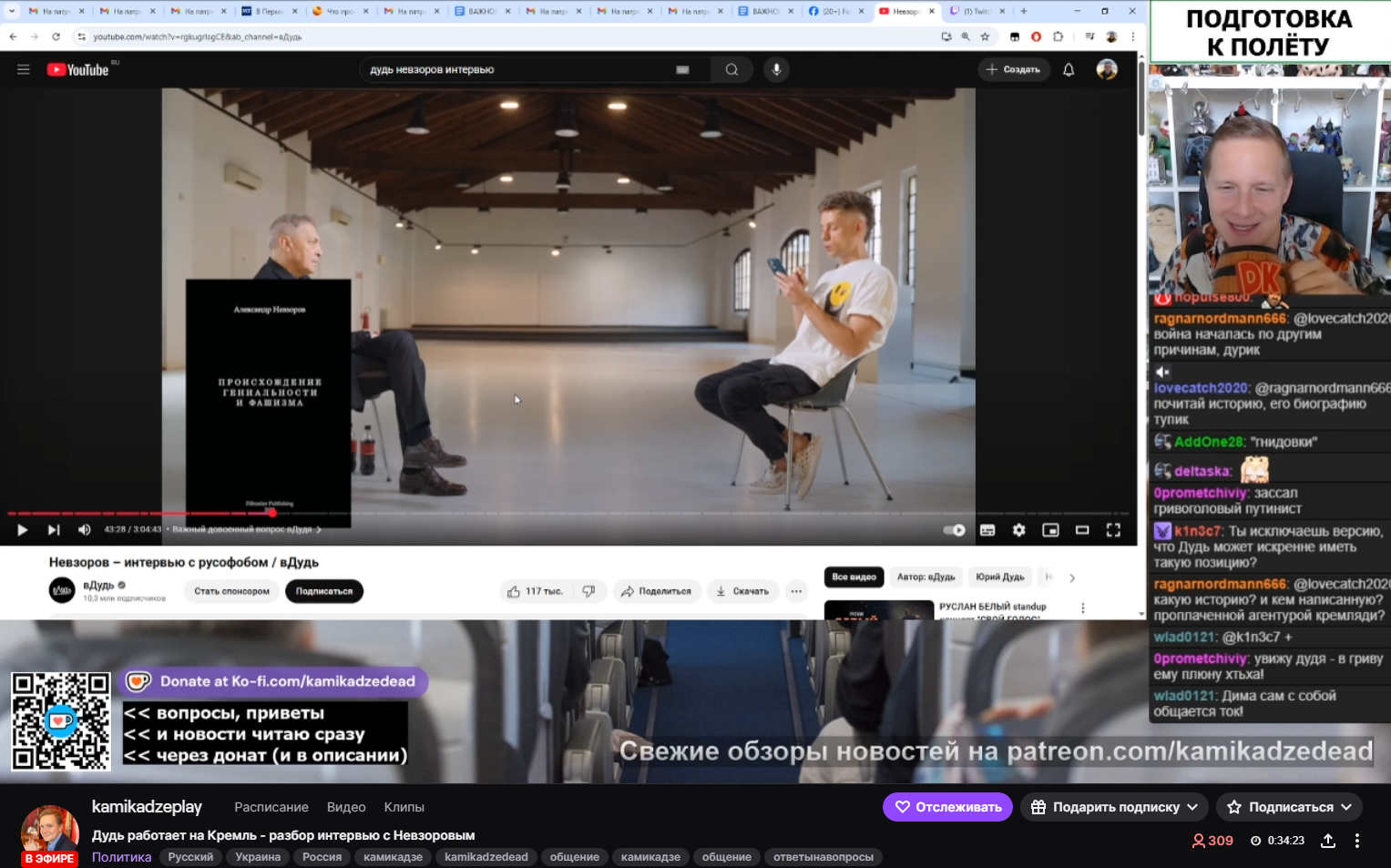Click the Ko-fi donation QR code

(61, 721)
